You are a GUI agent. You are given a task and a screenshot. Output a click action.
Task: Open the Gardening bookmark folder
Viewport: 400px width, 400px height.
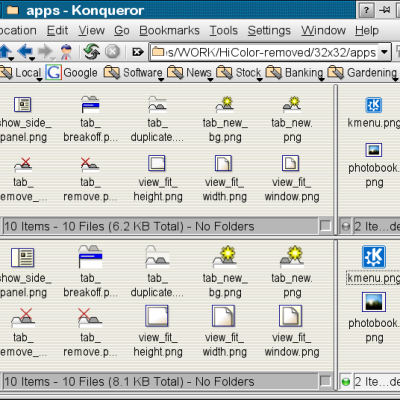point(362,73)
